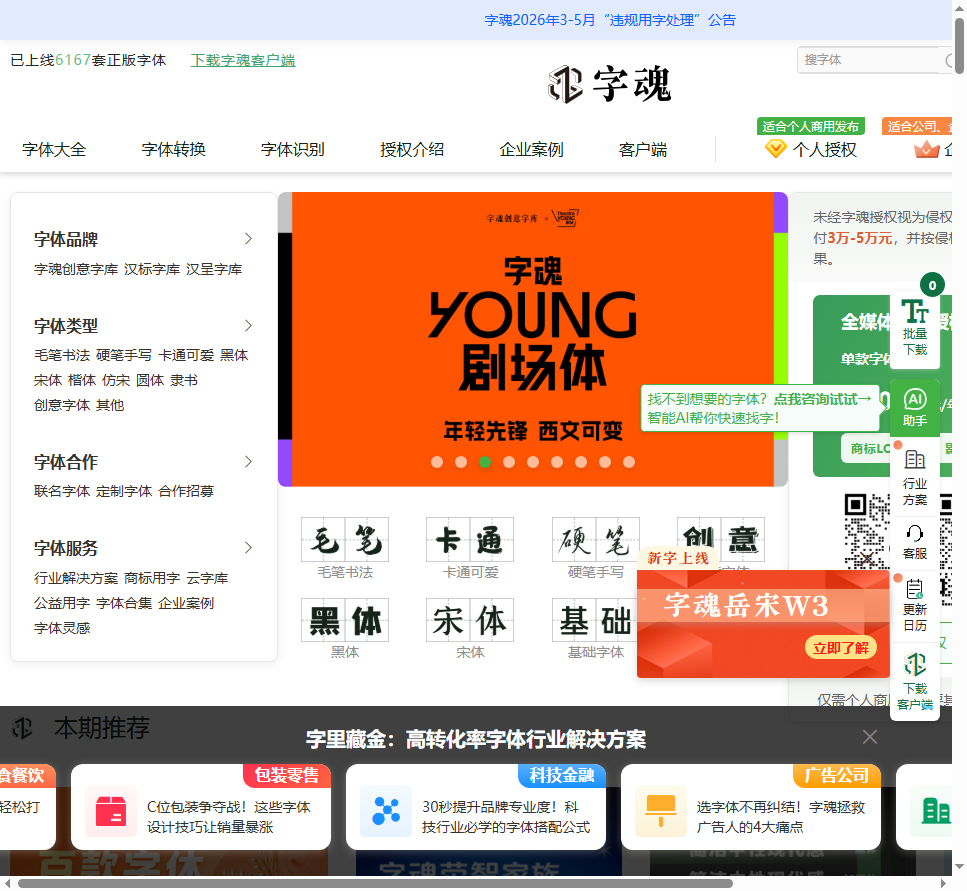Select the 硬笔手写 font category tile

coord(596,548)
